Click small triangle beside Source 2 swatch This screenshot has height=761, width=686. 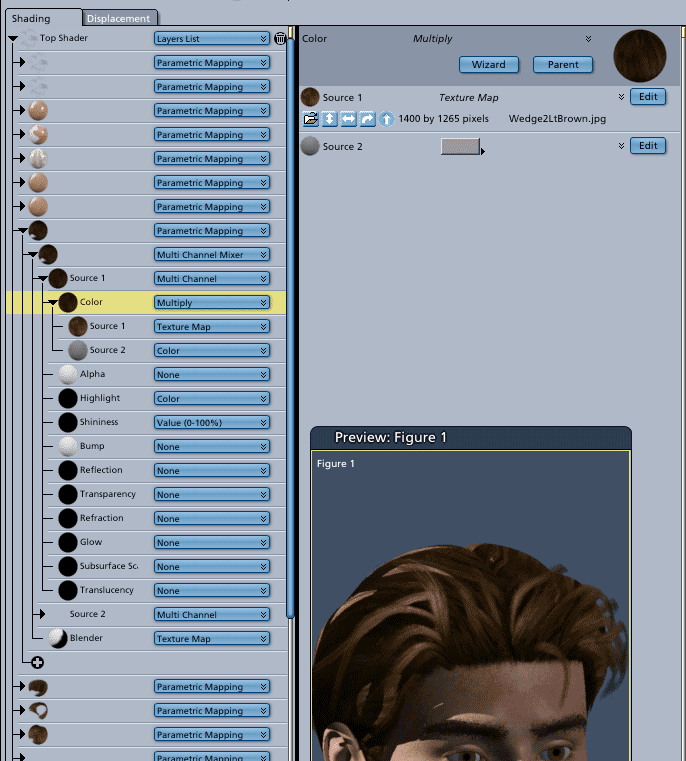483,151
